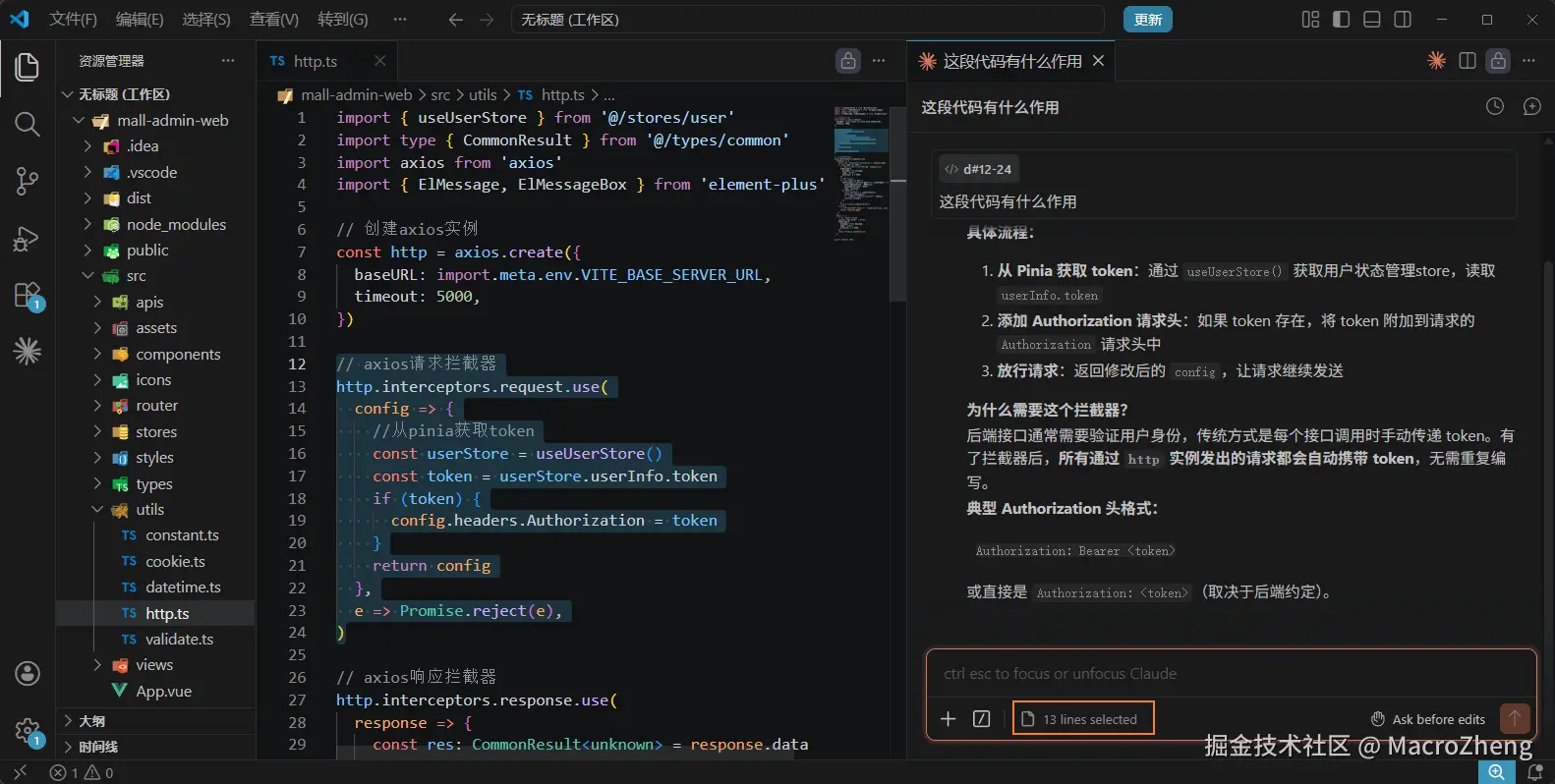The height and width of the screenshot is (784, 1555).
Task: Open the Manage gear icon
Action: pyautogui.click(x=28, y=731)
